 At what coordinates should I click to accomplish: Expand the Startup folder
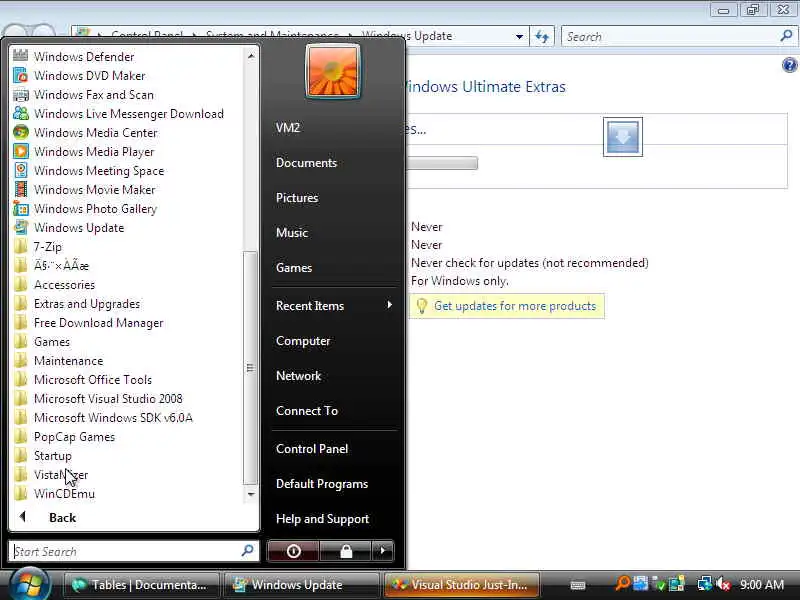[43, 456]
